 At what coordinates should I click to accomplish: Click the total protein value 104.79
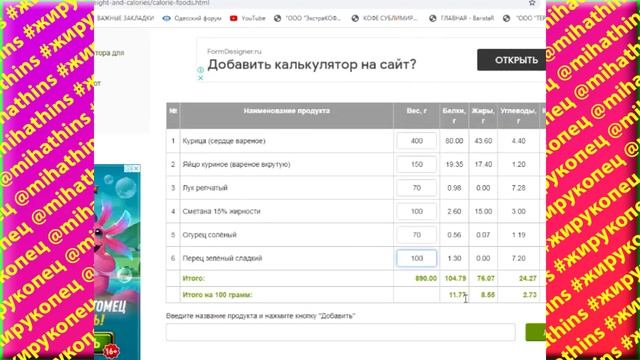pos(455,278)
